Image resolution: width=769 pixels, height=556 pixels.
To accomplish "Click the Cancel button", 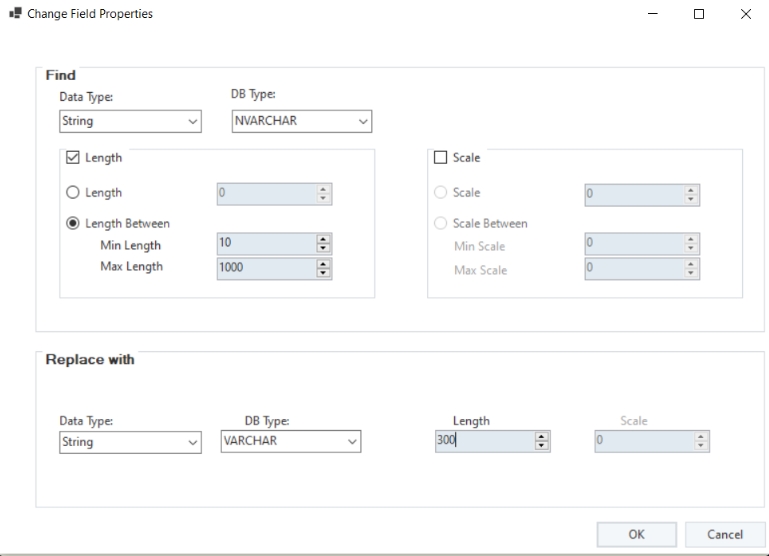I will click(724, 535).
